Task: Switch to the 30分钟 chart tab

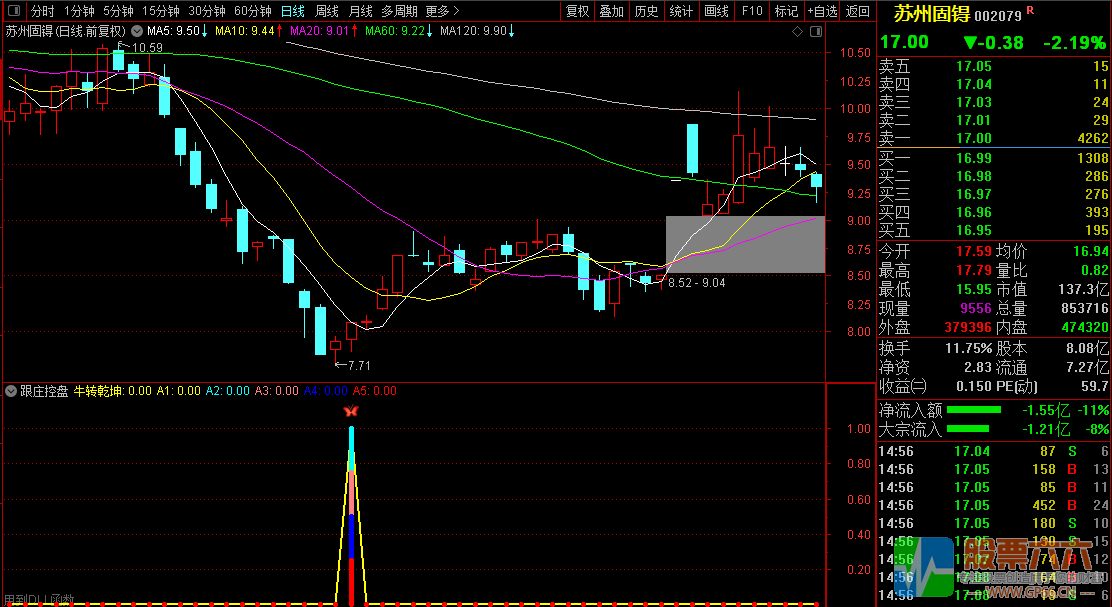Action: click(207, 12)
